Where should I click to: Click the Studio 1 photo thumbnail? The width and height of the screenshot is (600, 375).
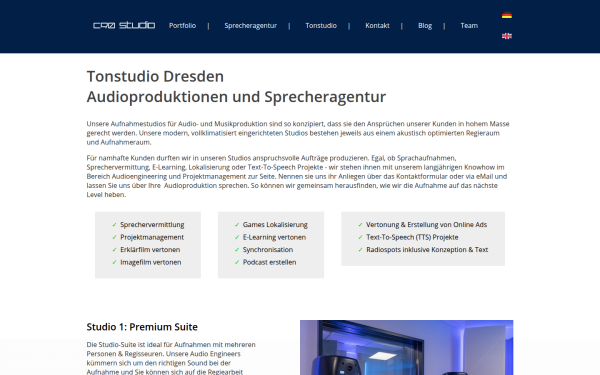pyautogui.click(x=406, y=347)
